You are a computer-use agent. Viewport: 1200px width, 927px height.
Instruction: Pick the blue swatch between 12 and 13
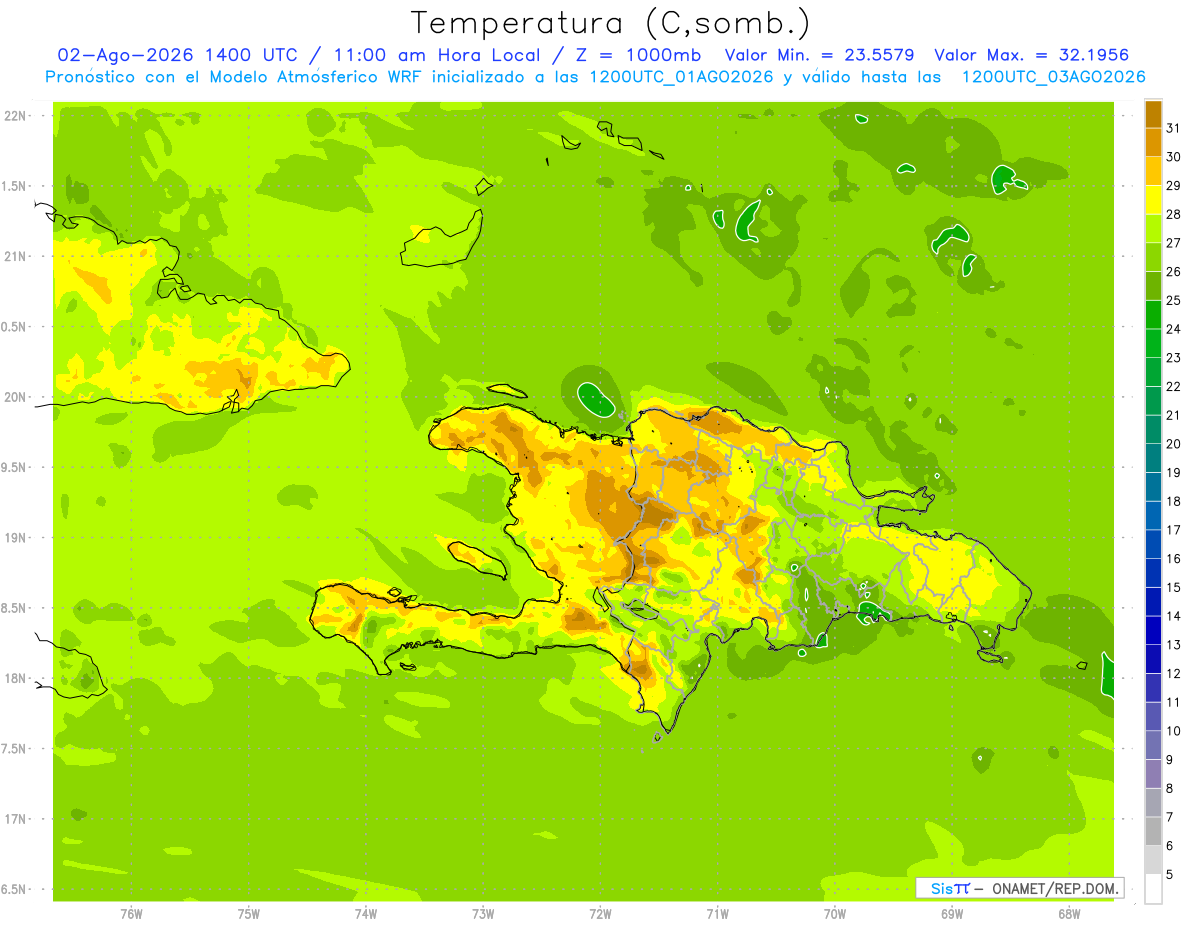pyautogui.click(x=1153, y=659)
